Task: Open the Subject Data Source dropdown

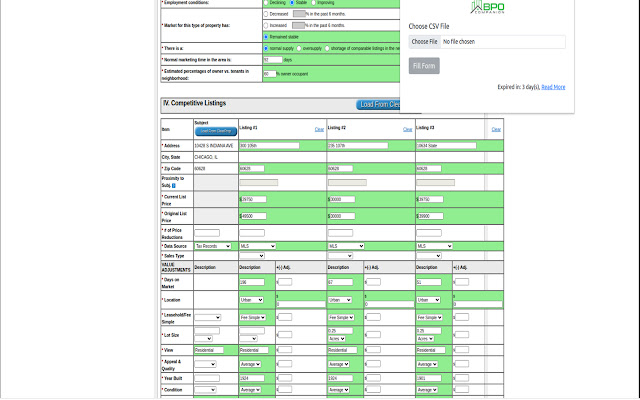Action: (214, 245)
